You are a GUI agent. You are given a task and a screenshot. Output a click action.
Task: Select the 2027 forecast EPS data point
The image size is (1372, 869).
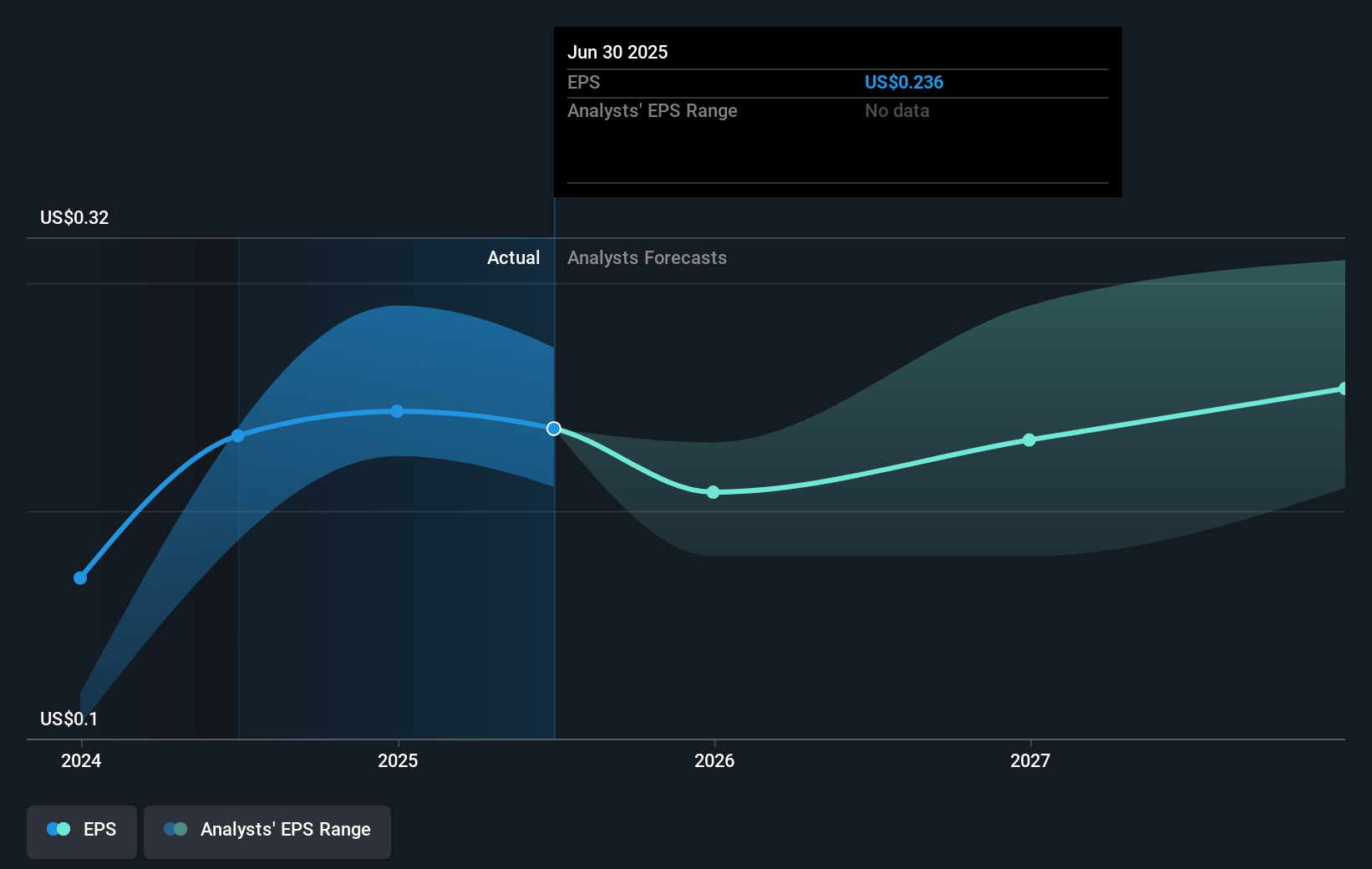click(x=1029, y=440)
